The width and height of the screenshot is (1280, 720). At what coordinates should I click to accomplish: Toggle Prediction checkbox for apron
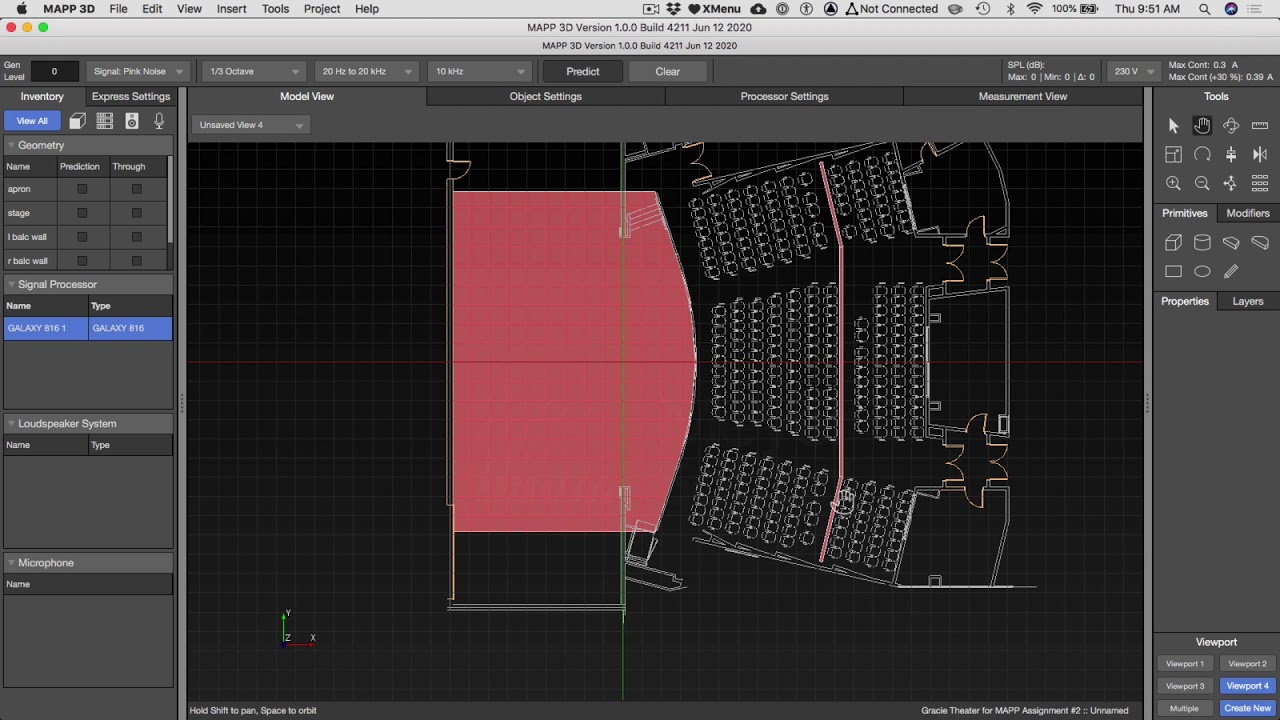click(82, 189)
